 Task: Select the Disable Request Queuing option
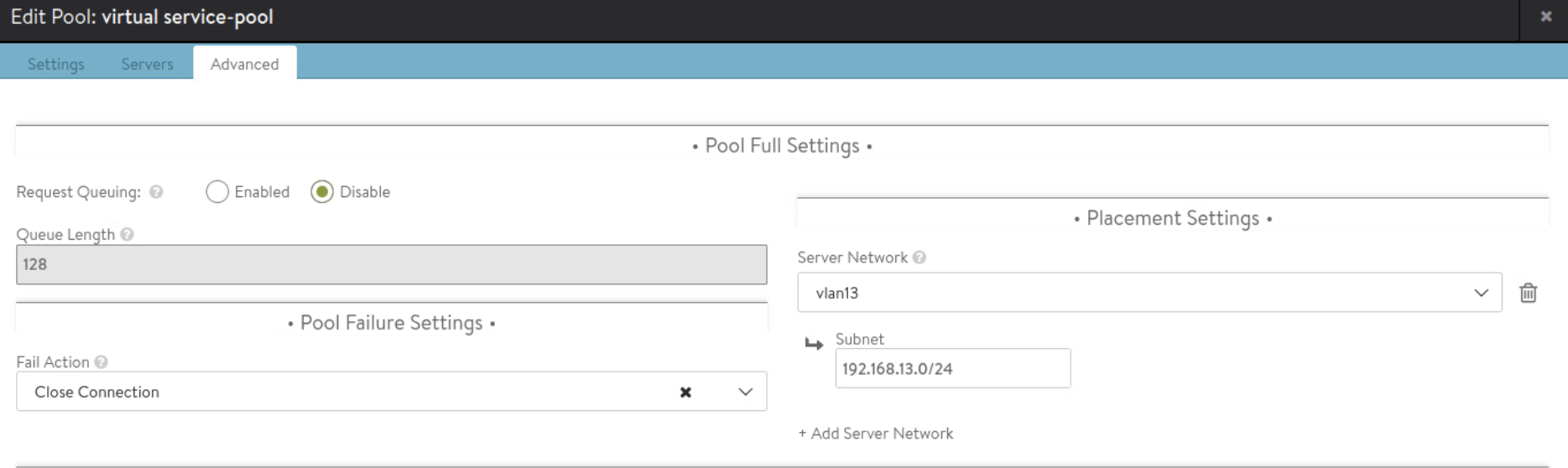[x=322, y=192]
